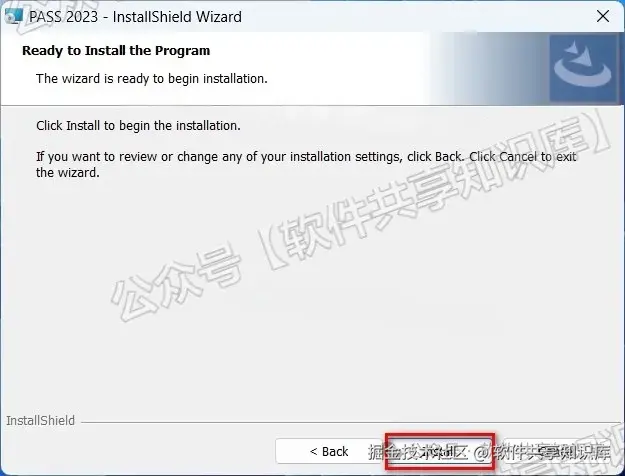Click the 'Ready to Install the Program' heading
Screen dimensions: 625x476
[x=116, y=51]
